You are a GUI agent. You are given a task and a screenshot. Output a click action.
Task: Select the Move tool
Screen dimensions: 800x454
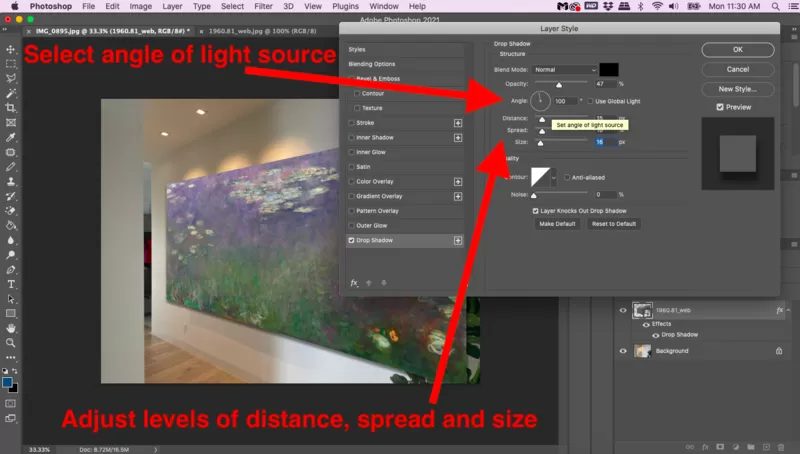(11, 49)
